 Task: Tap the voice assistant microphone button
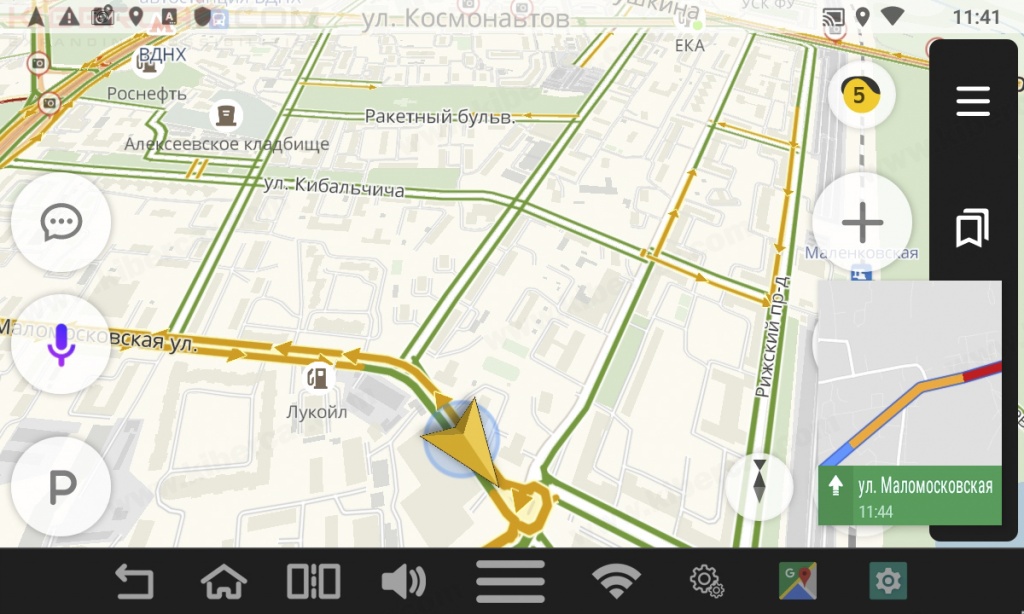(61, 344)
